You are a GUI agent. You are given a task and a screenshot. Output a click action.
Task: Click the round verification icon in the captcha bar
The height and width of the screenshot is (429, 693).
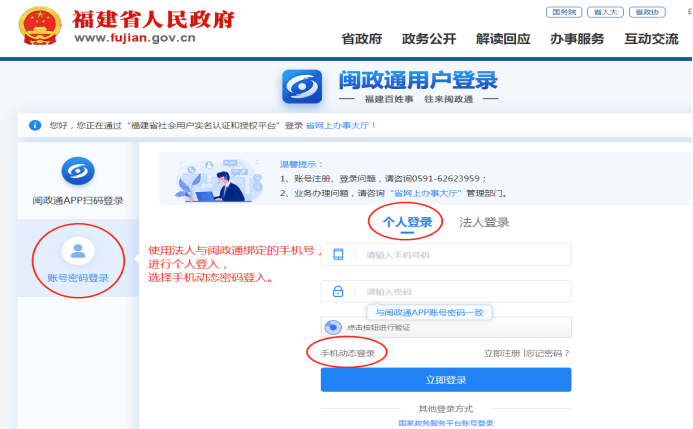(x=334, y=327)
